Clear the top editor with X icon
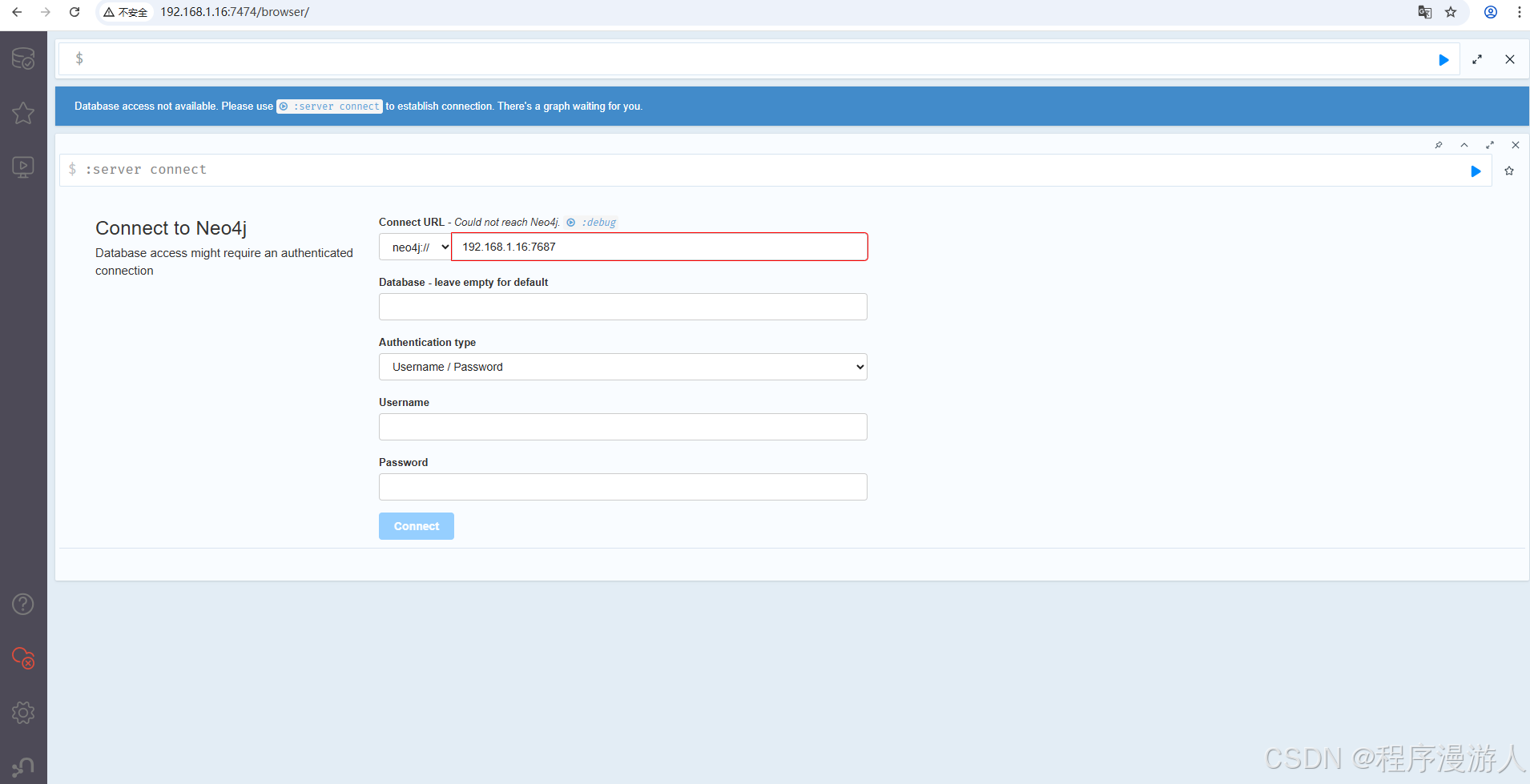 [x=1510, y=59]
